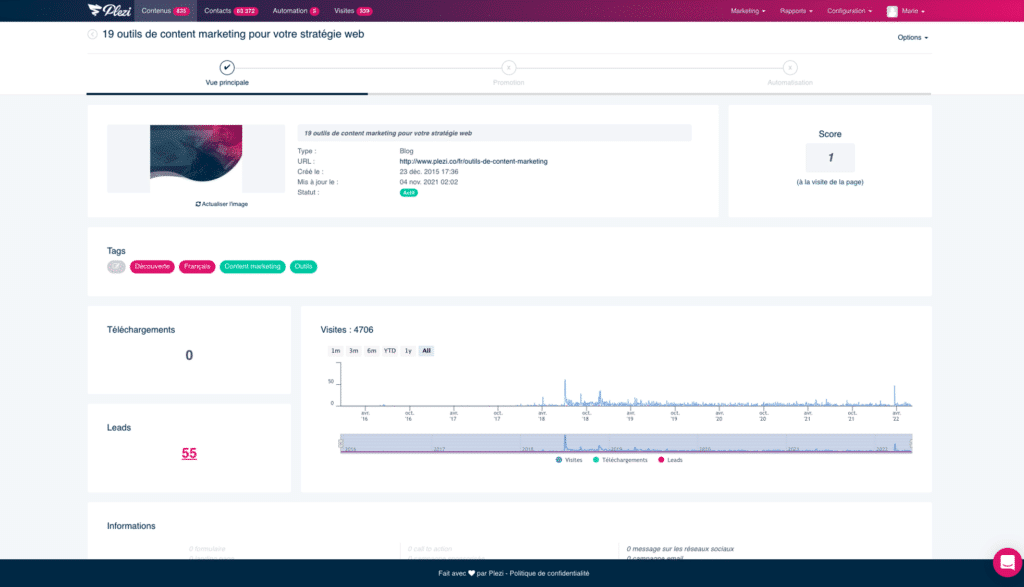Click the Score value box
Screen dimensions: 1024x587
pos(830,157)
